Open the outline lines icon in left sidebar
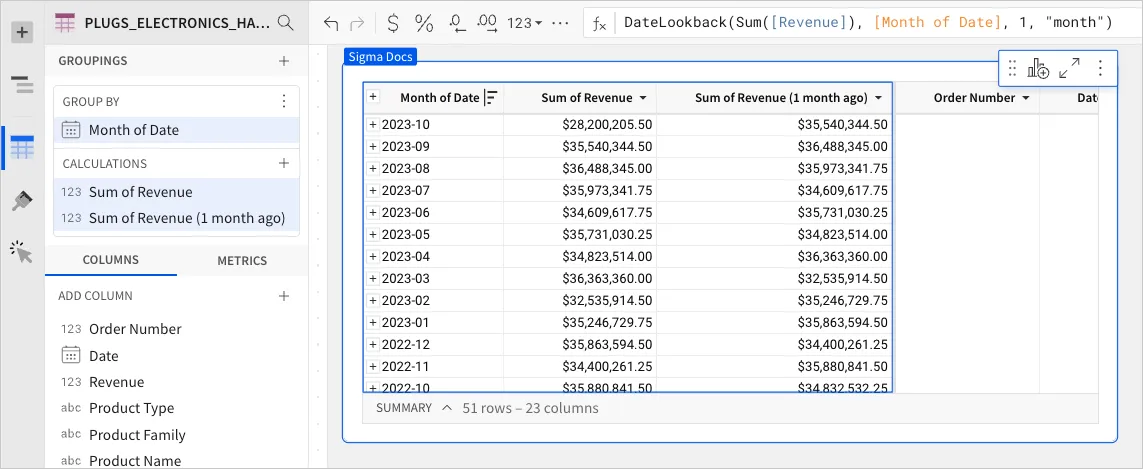Image resolution: width=1143 pixels, height=469 pixels. [x=23, y=85]
